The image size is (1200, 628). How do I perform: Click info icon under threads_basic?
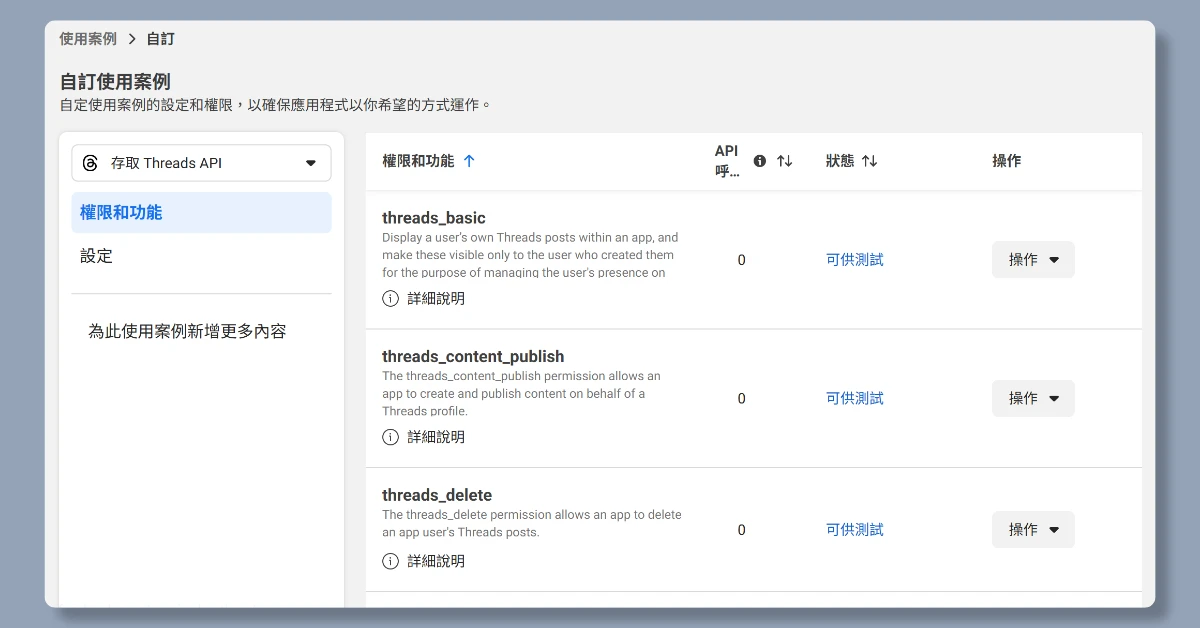pos(390,298)
